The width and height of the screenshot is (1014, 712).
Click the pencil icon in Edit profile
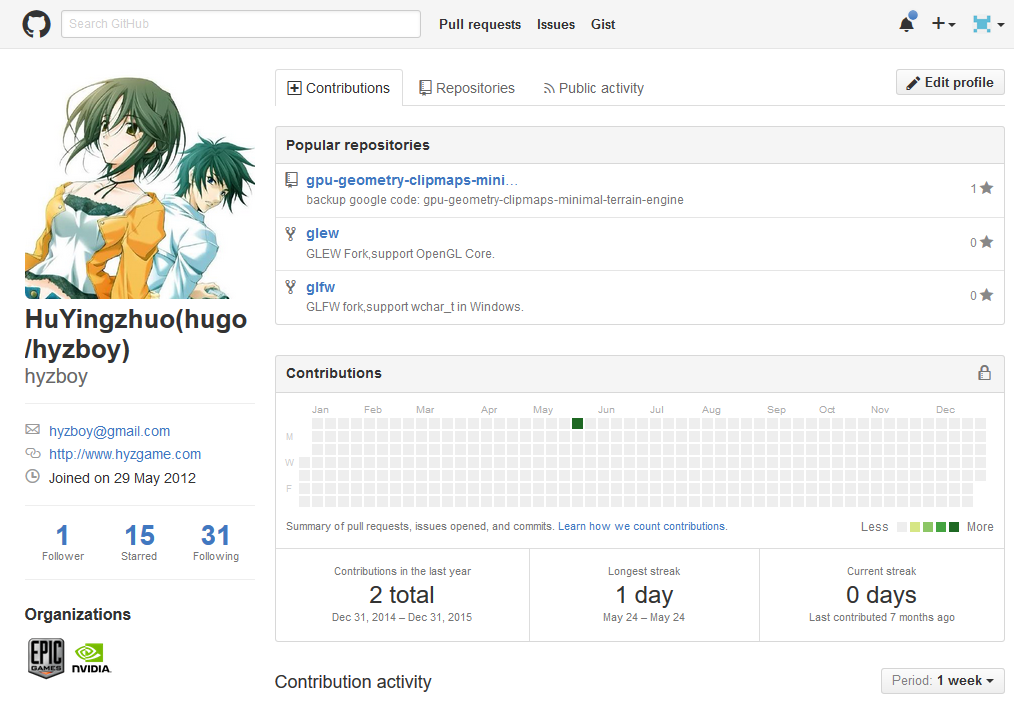pyautogui.click(x=913, y=83)
